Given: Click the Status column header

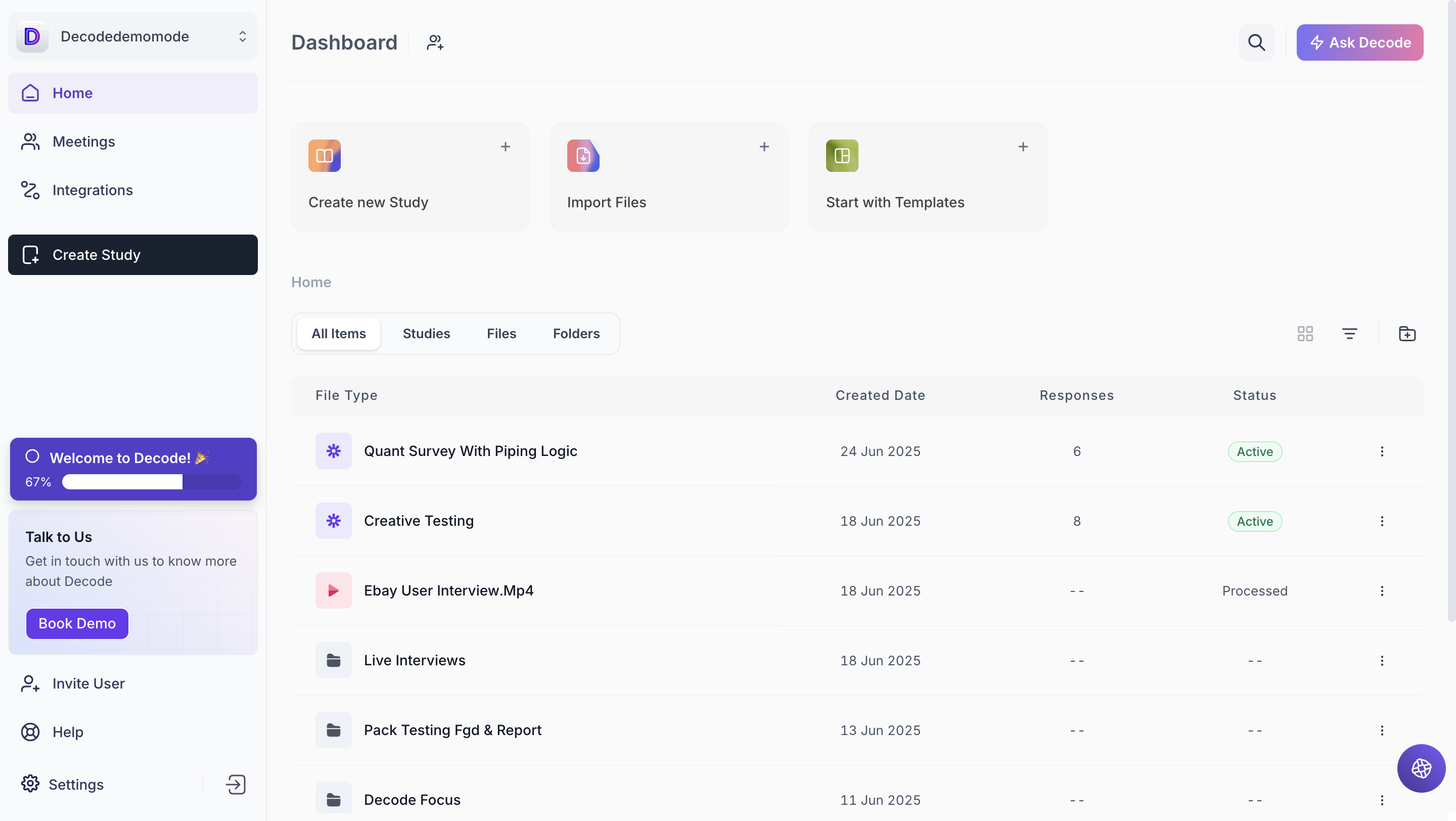Looking at the screenshot, I should click(x=1254, y=395).
